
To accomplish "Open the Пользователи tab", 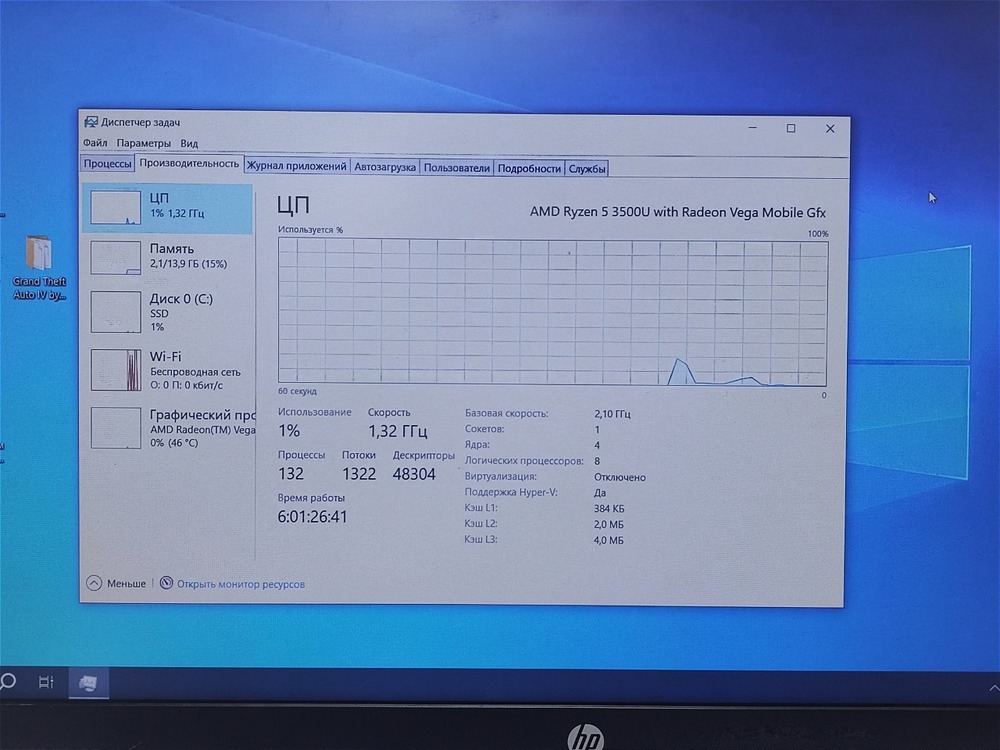I will click(x=457, y=168).
